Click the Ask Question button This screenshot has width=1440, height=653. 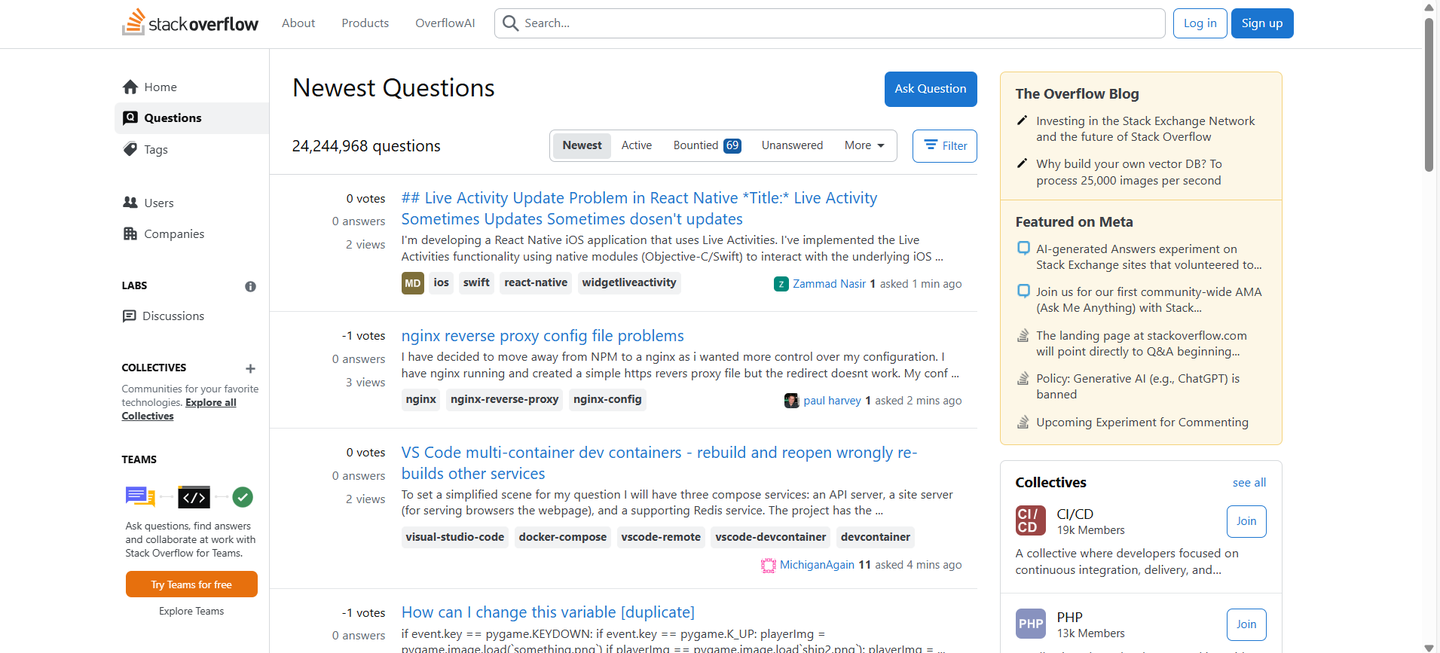[930, 89]
